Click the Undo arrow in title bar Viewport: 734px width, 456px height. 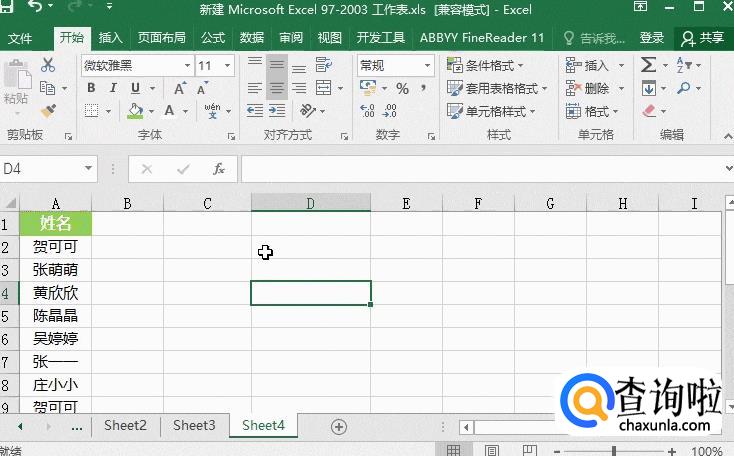click(36, 9)
